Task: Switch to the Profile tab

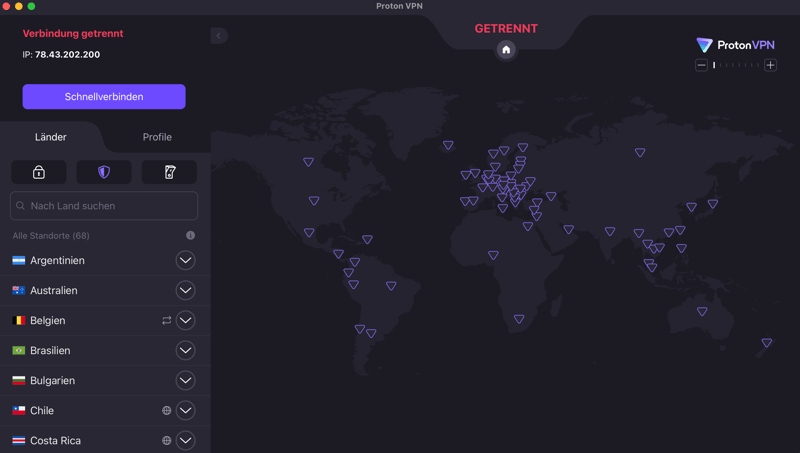Action: pyautogui.click(x=157, y=137)
